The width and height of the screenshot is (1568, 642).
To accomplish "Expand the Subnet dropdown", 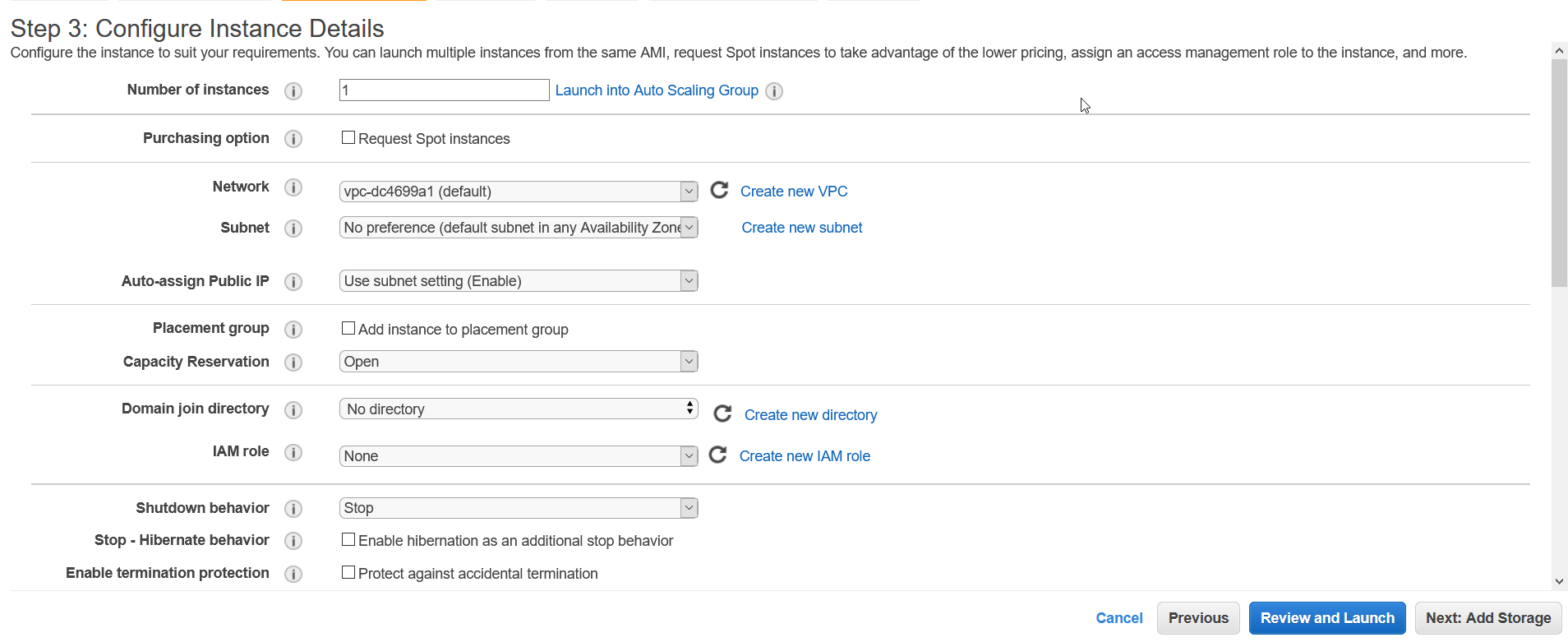I will 519,228.
